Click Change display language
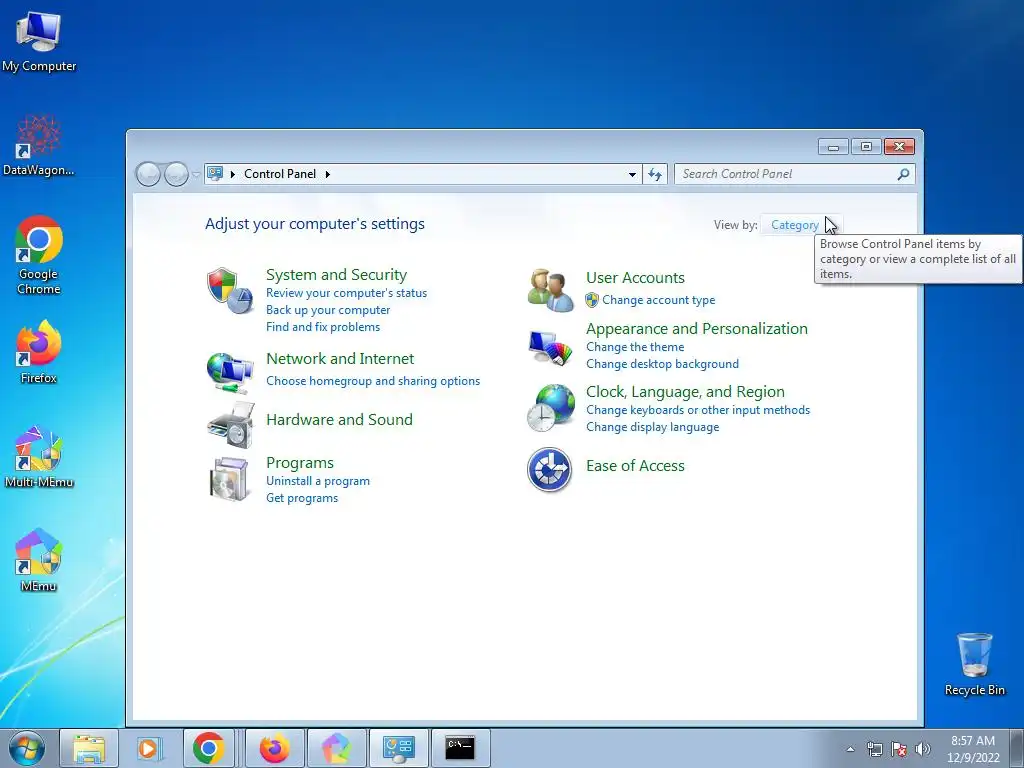 tap(652, 427)
